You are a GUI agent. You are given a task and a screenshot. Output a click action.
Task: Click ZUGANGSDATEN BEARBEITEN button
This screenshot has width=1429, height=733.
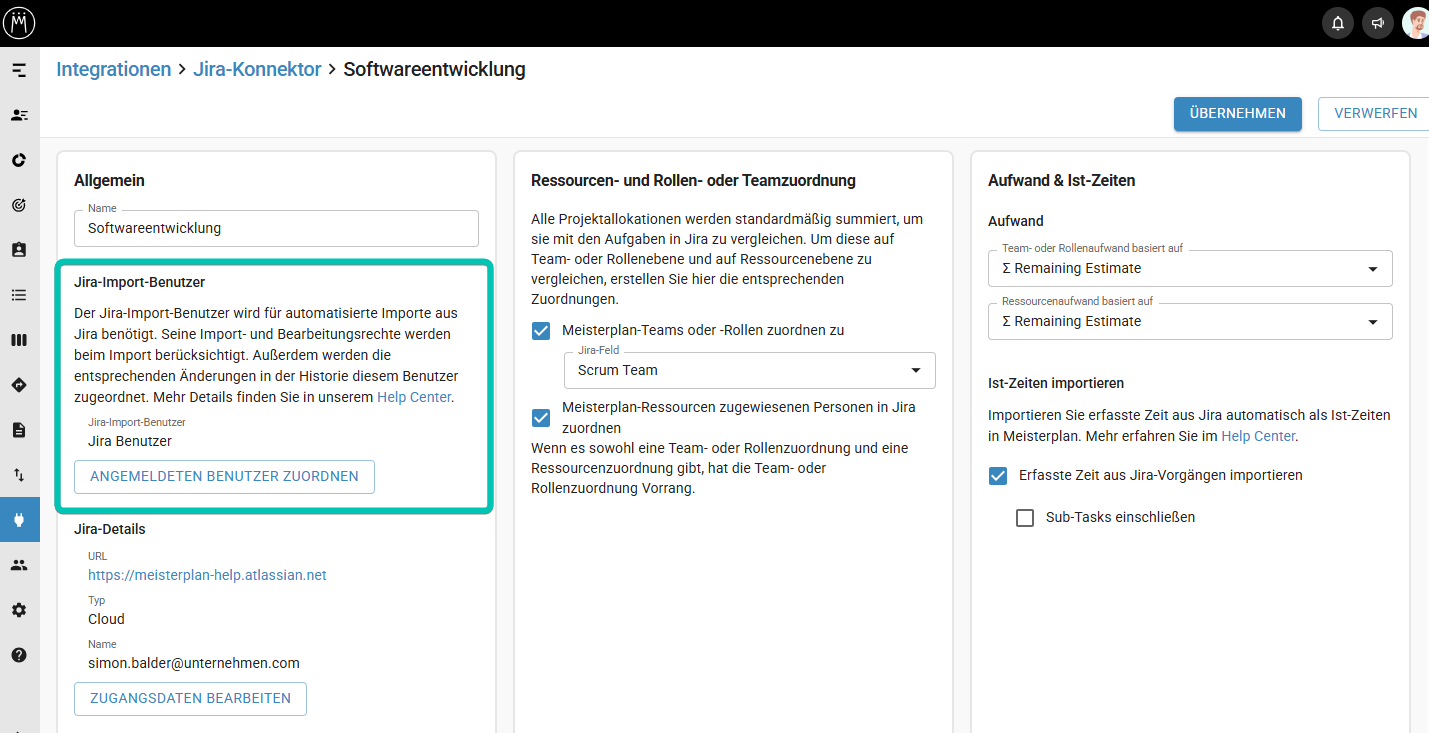tap(190, 698)
